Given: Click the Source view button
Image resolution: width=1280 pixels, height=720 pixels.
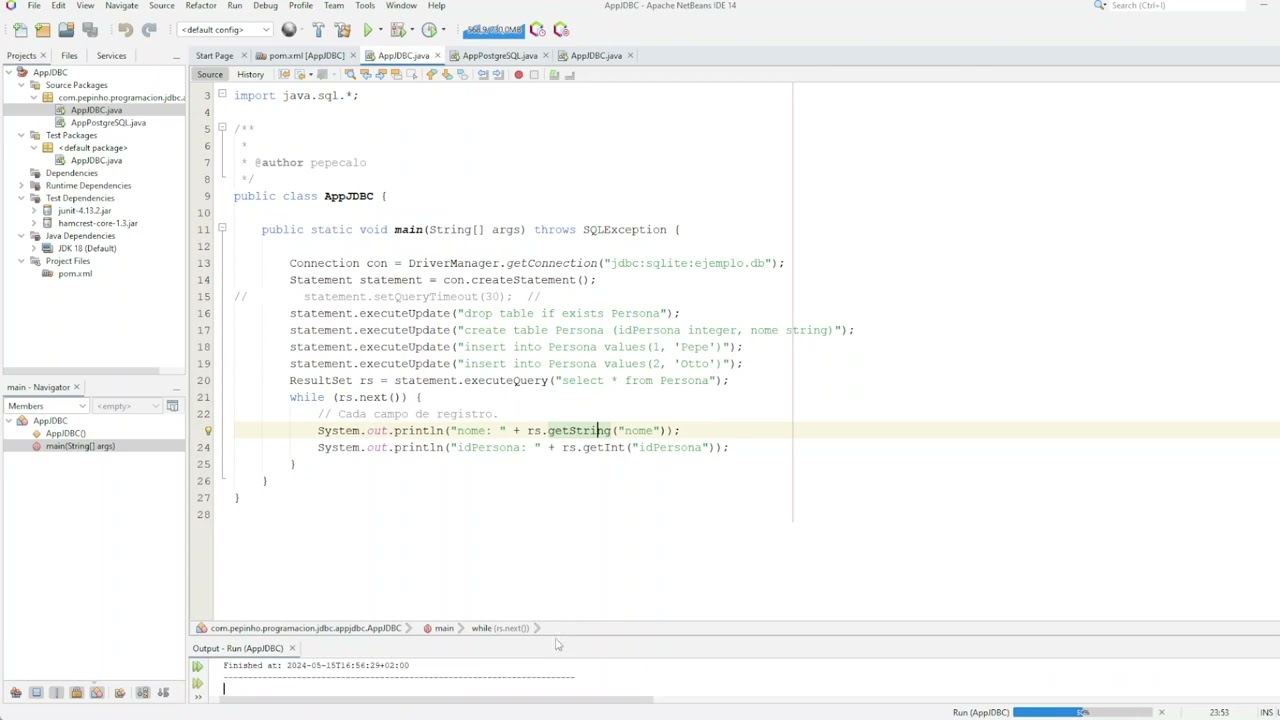Looking at the screenshot, I should tap(210, 74).
